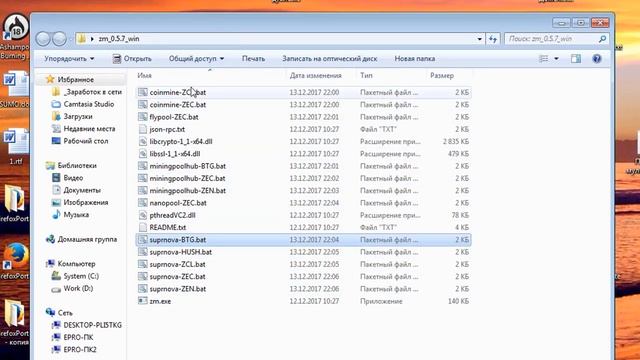This screenshot has width=640, height=360.
Task: Open the help question mark icon
Action: (597, 59)
